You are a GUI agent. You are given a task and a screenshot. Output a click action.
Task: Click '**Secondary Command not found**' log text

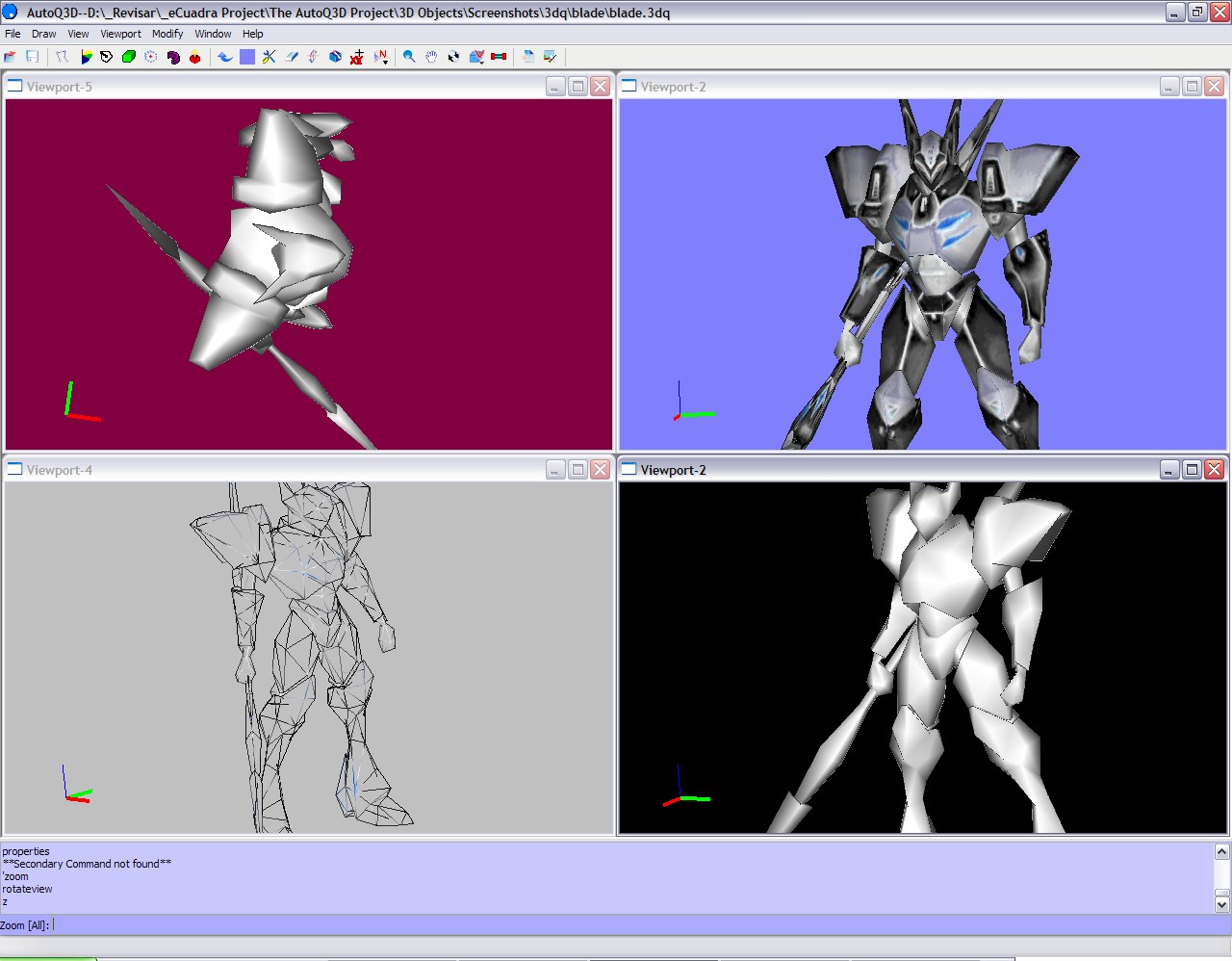click(87, 864)
